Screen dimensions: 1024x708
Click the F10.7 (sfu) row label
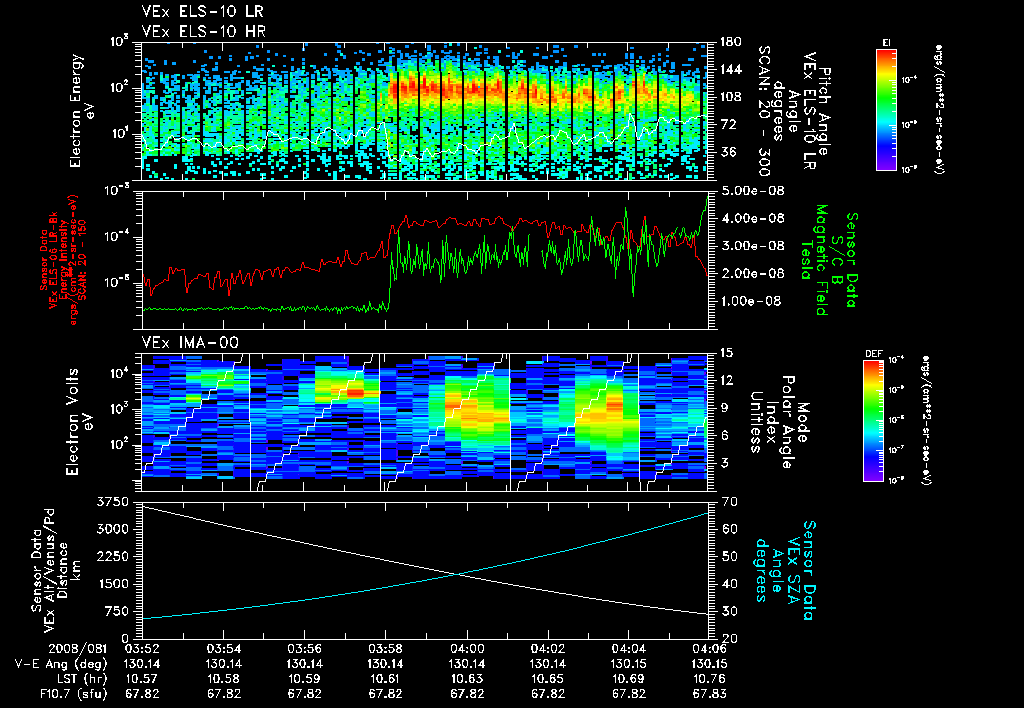tap(73, 694)
